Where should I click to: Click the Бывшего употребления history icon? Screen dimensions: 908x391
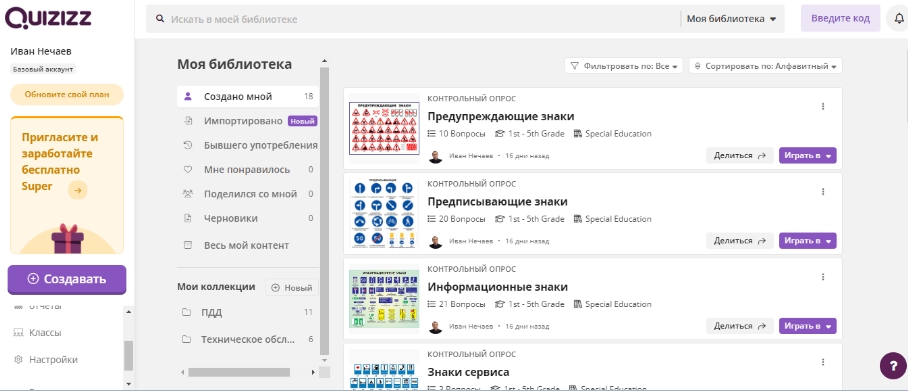[x=188, y=145]
